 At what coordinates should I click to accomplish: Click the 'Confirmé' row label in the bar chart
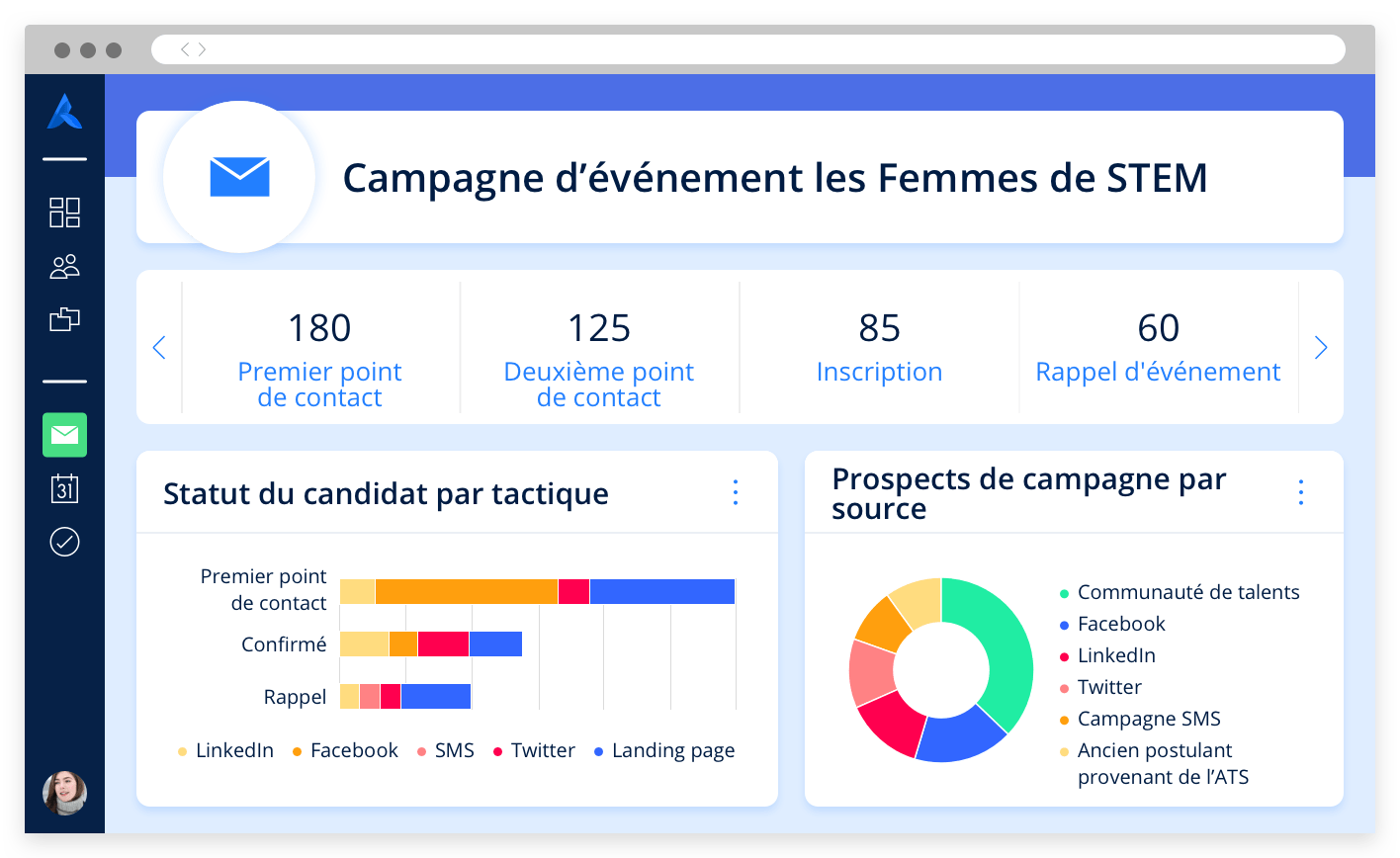pos(284,644)
